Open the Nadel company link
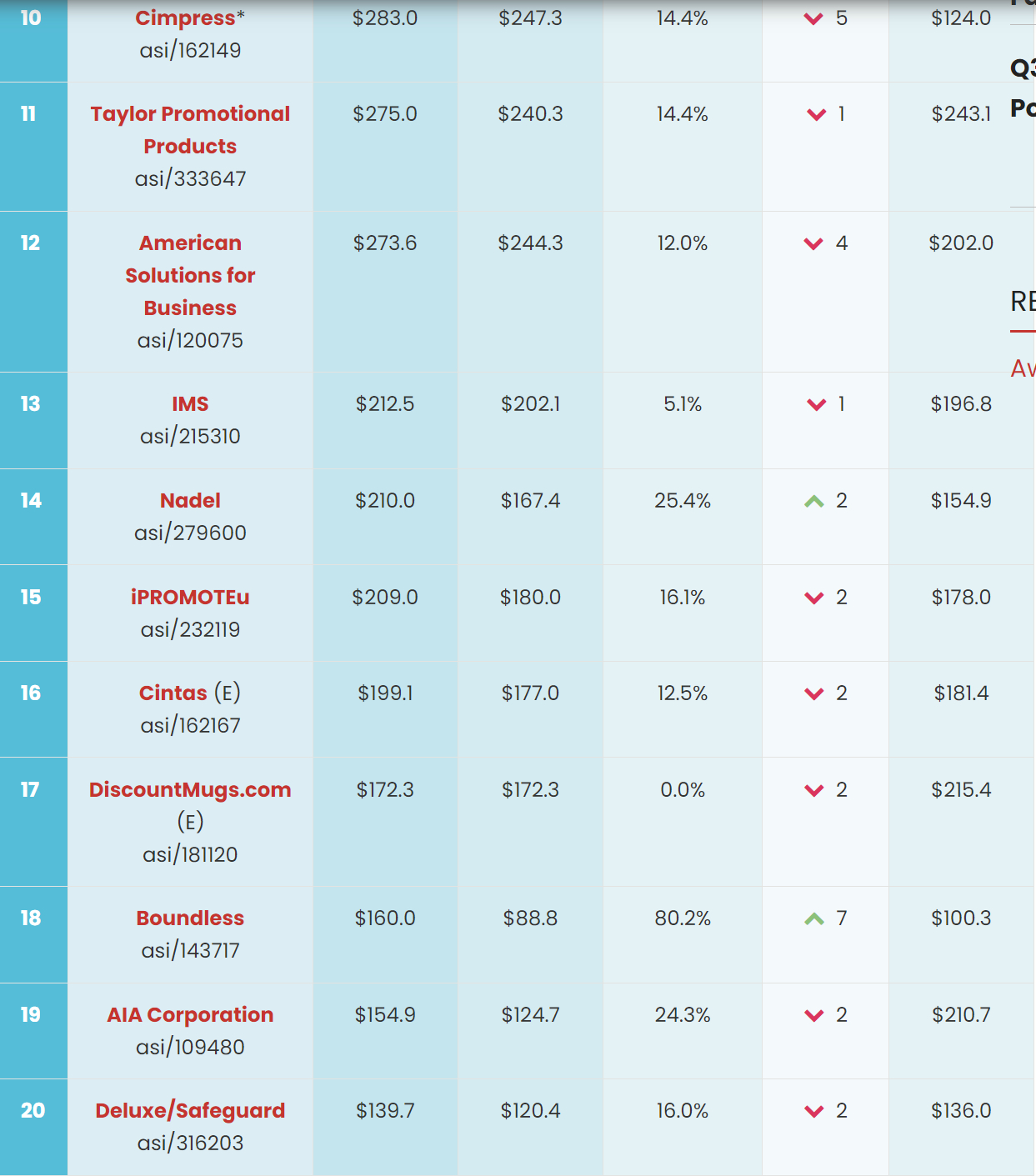Image resolution: width=1036 pixels, height=1176 pixels. 190,501
